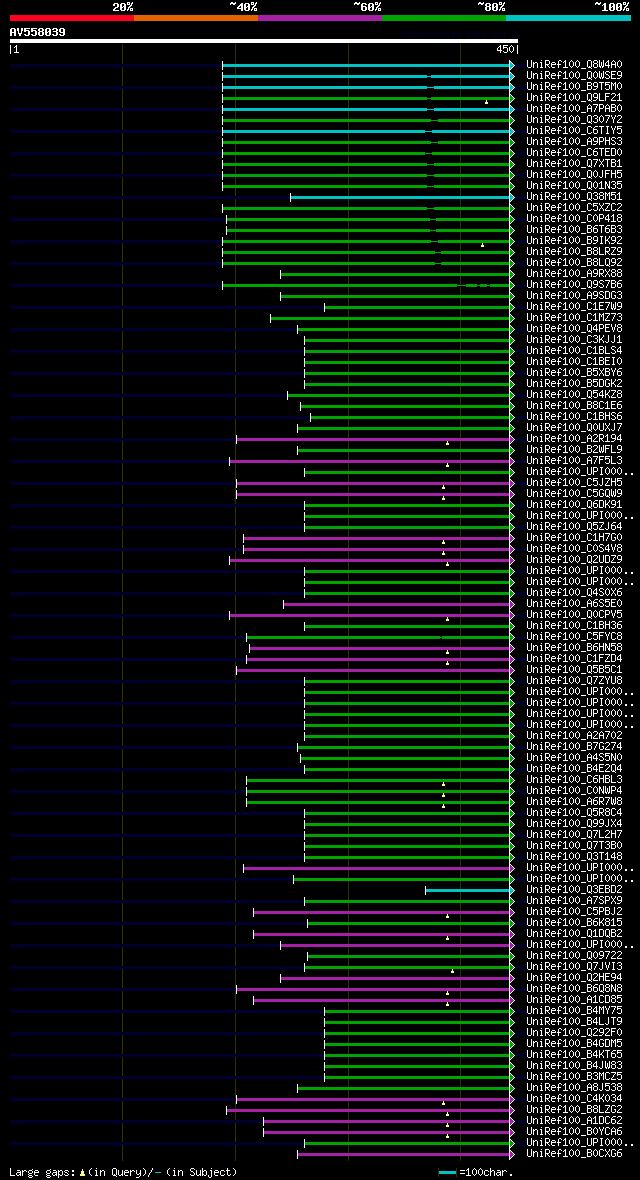Select the UniRef100_Q54KZ8 label
Screen dimensions: 640x1180
[574, 395]
